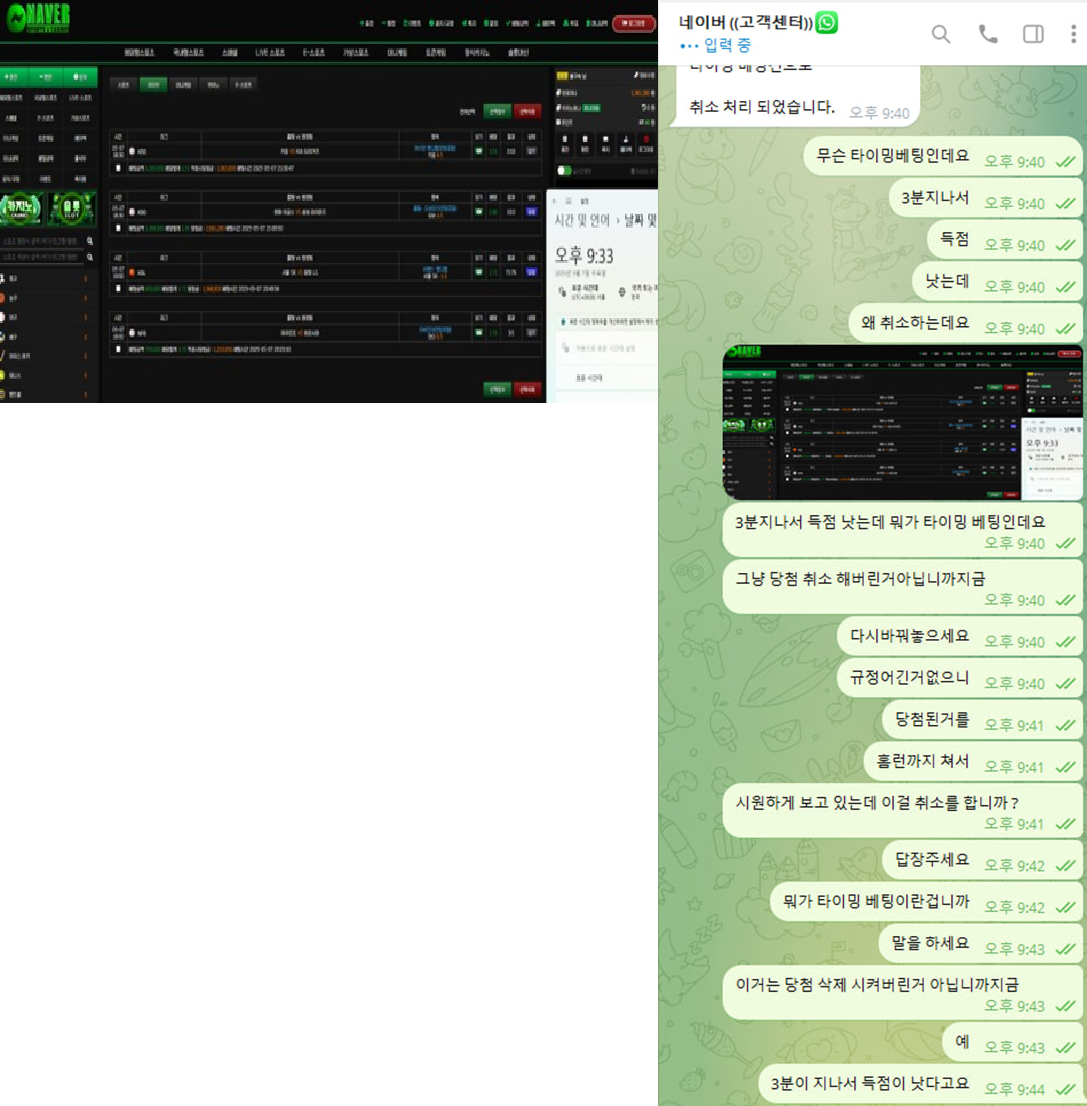Screen dimensions: 1087x1106
Task: Select the active green tab in bet history
Action: point(153,85)
